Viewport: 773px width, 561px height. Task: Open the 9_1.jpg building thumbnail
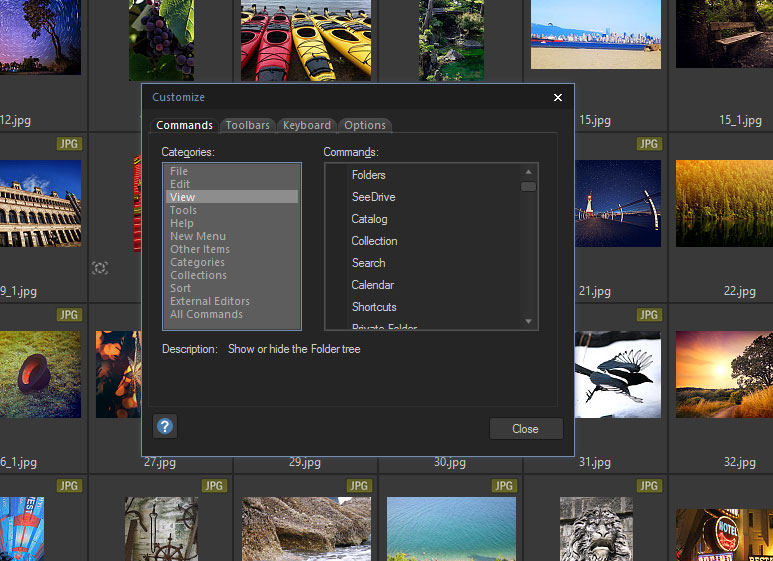[x=40, y=203]
